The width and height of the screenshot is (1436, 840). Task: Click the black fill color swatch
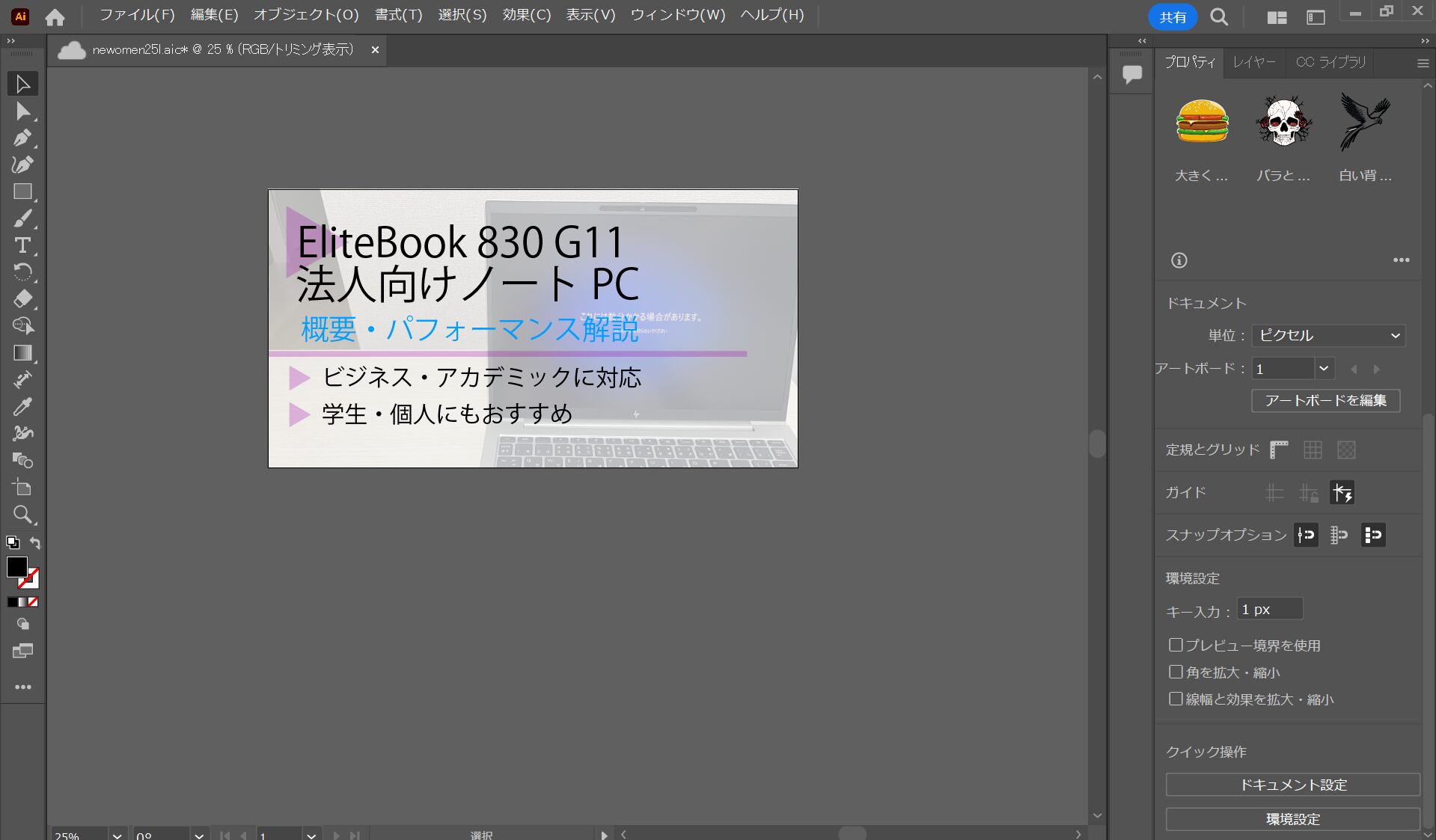(x=16, y=567)
